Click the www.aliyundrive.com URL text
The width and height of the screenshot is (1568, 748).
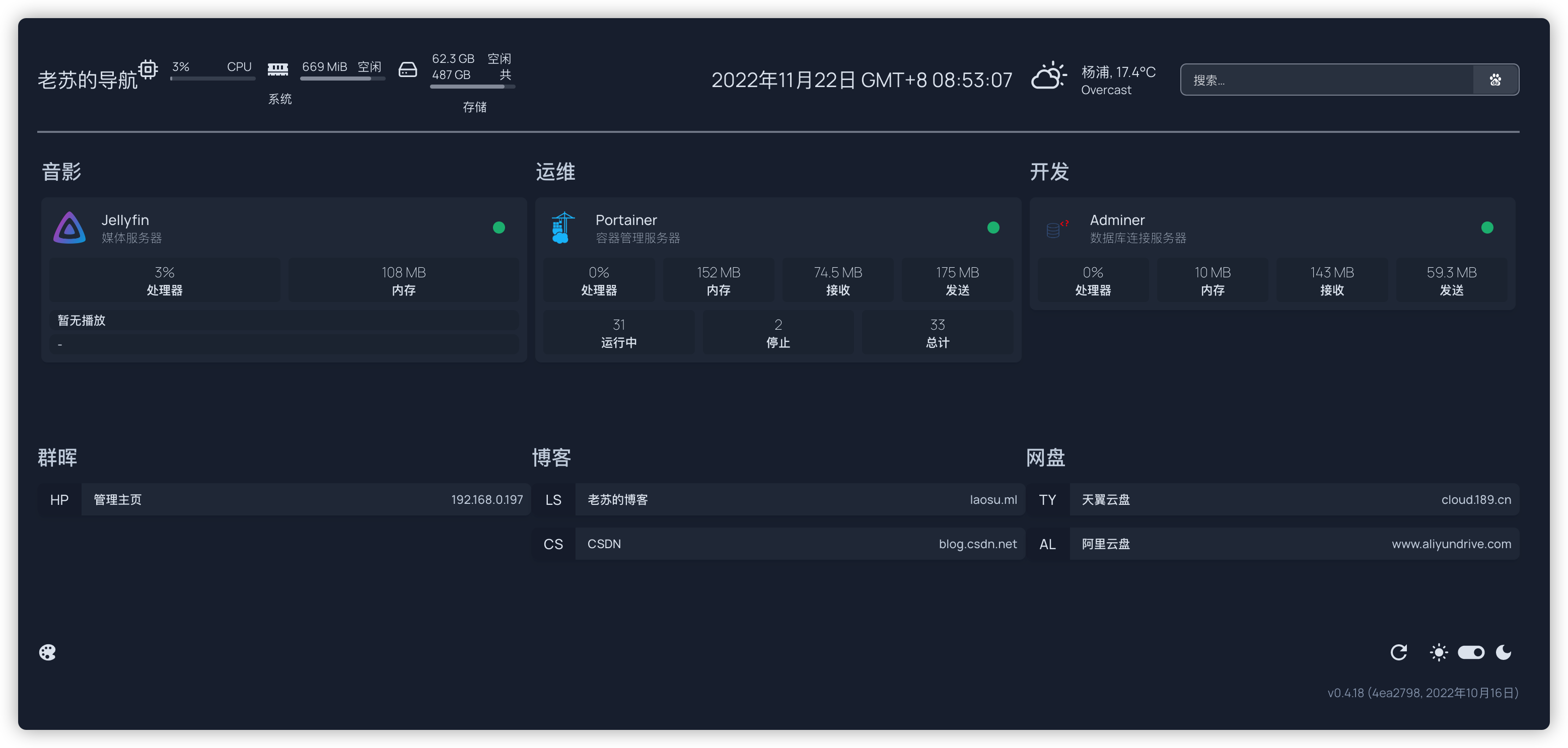1451,544
